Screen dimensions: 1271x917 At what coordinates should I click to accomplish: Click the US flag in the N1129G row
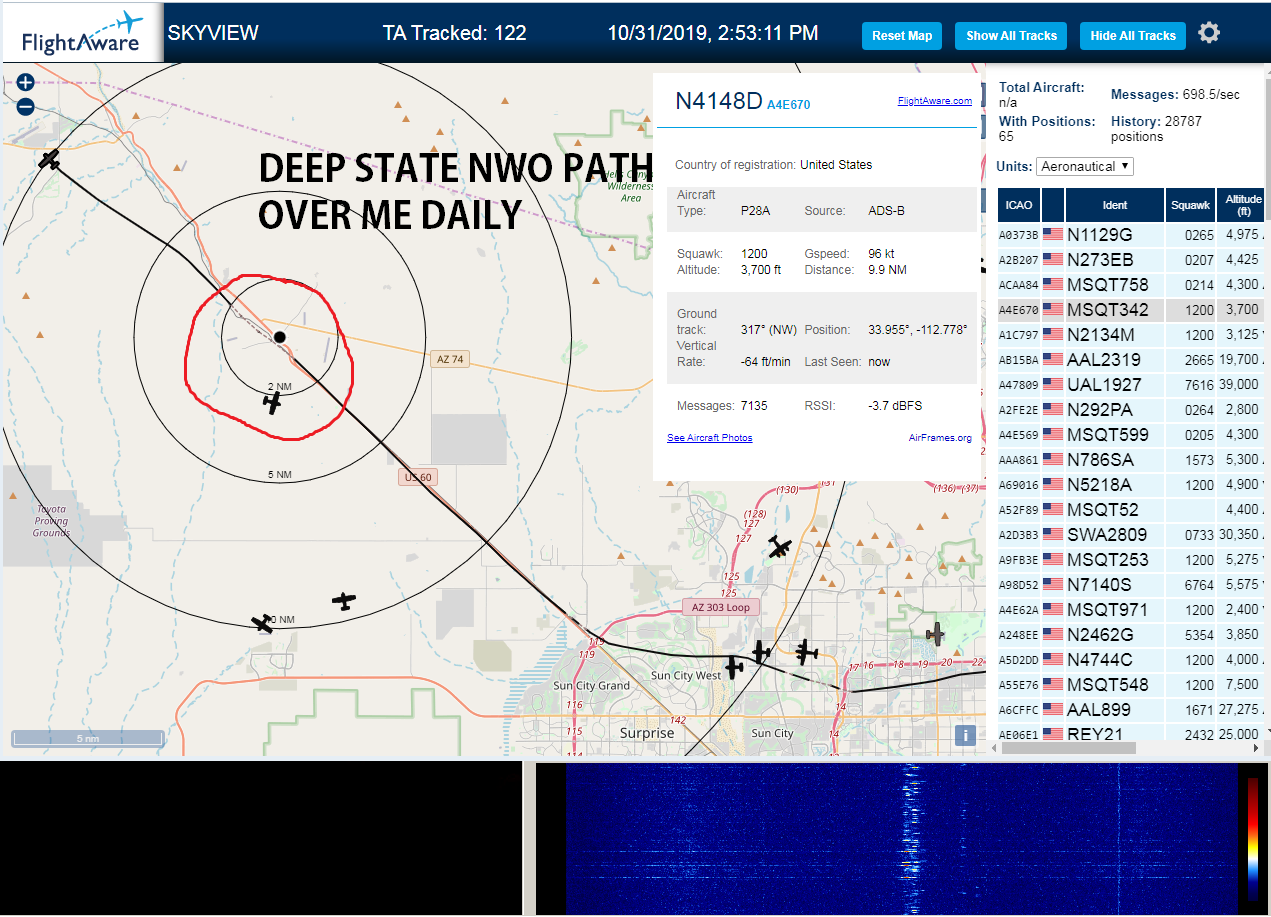1053,234
